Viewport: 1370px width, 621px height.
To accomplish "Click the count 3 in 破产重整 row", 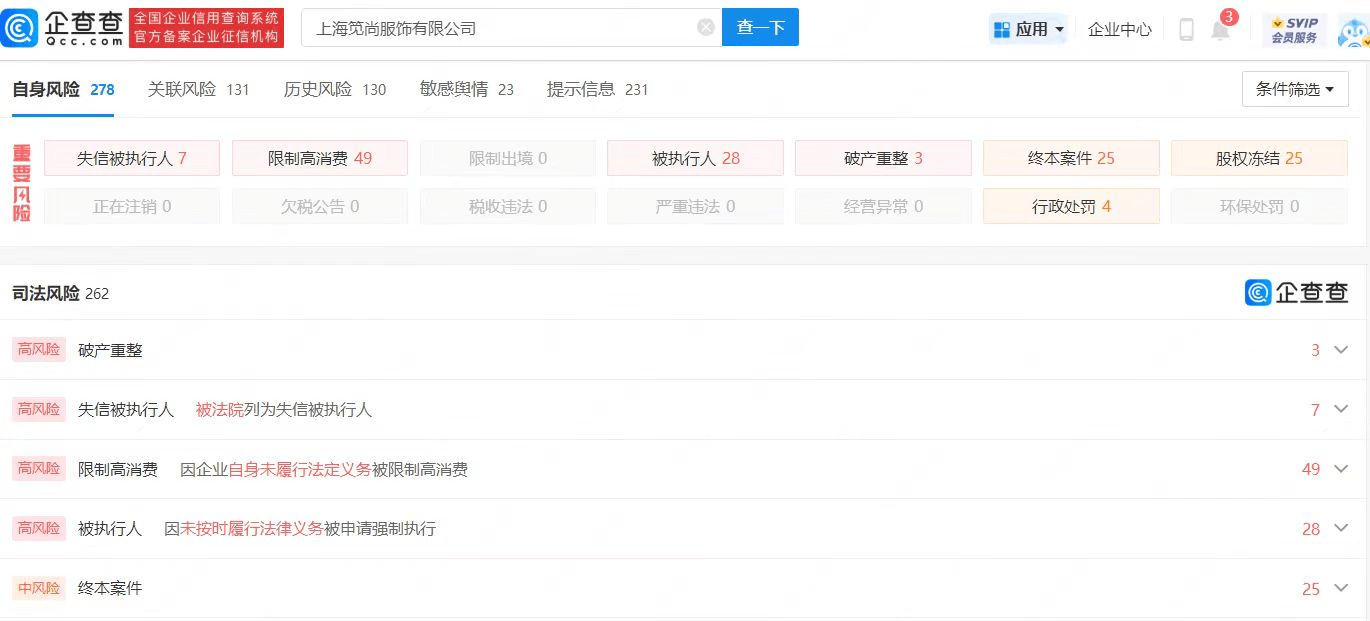I will click(x=1316, y=350).
